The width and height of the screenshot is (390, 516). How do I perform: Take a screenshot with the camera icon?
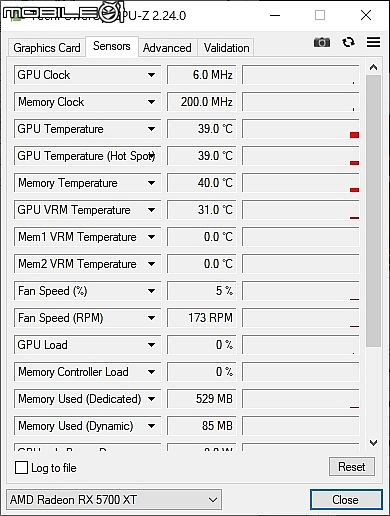coord(322,42)
